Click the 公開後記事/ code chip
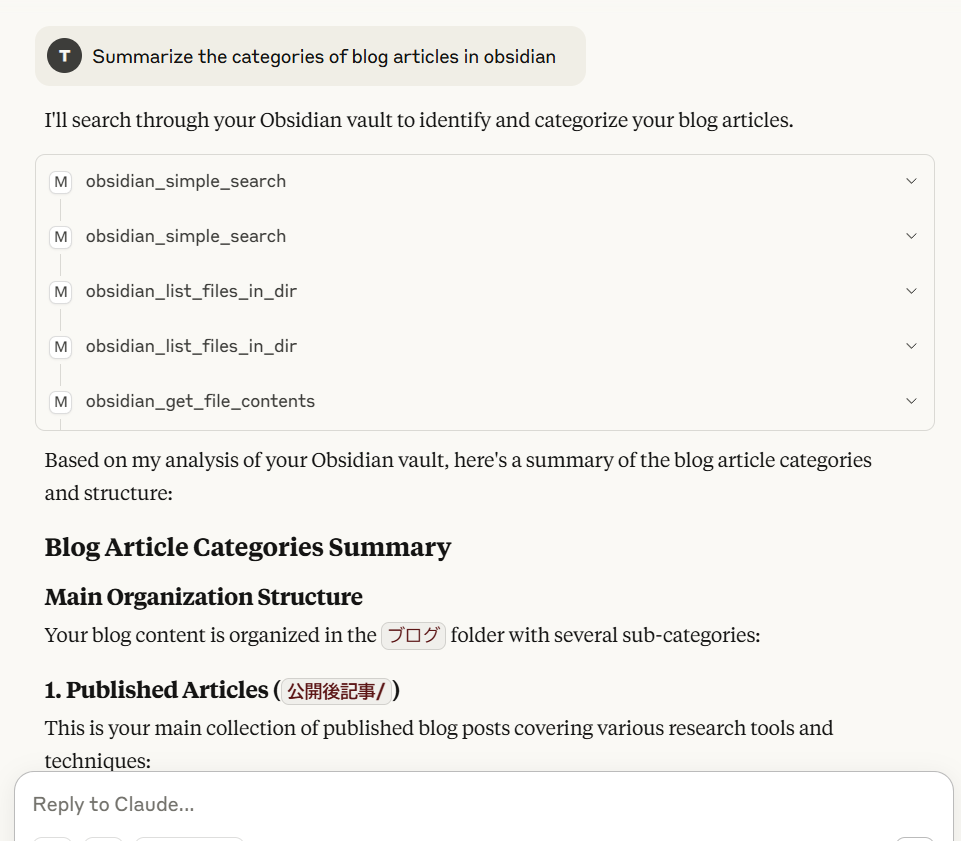 336,691
